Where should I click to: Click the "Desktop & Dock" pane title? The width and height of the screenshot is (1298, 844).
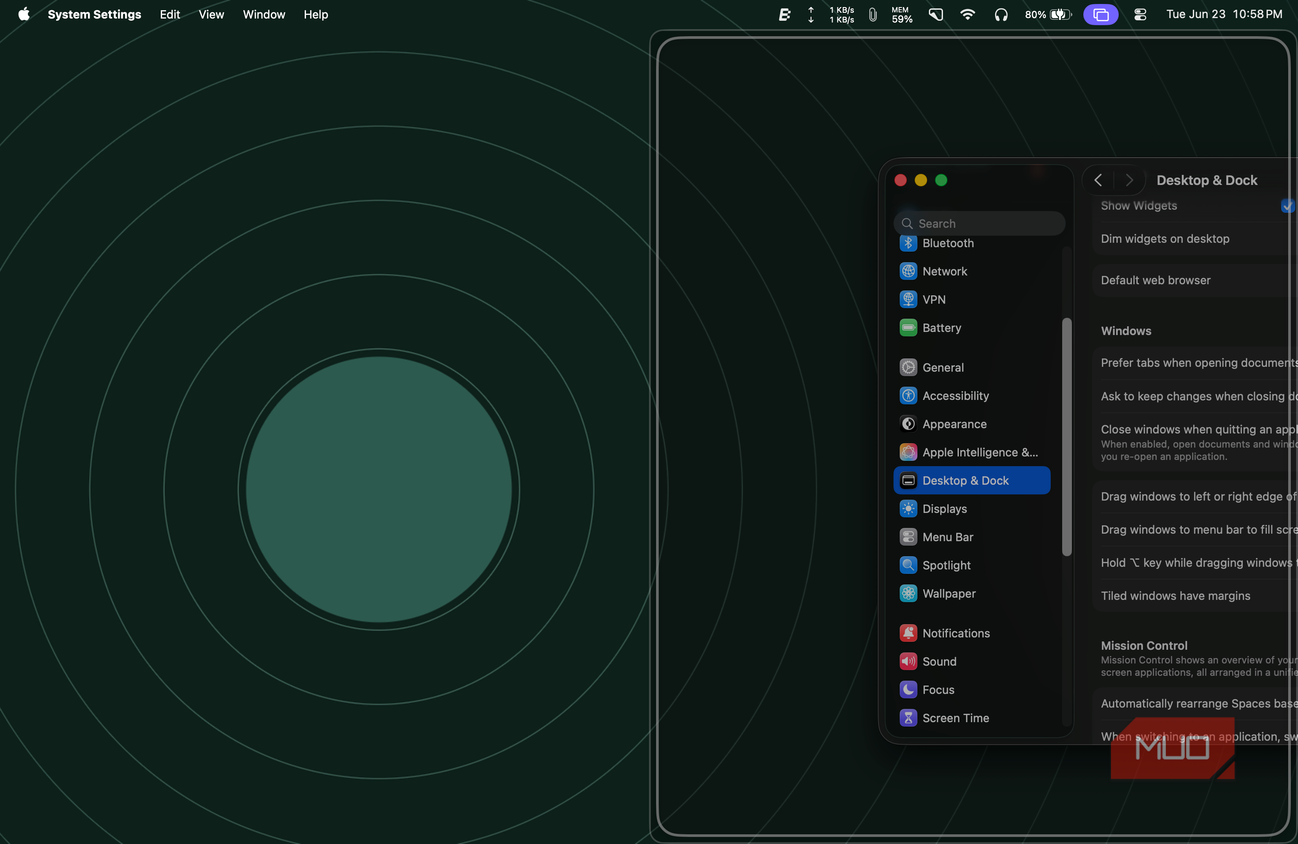(x=1207, y=180)
